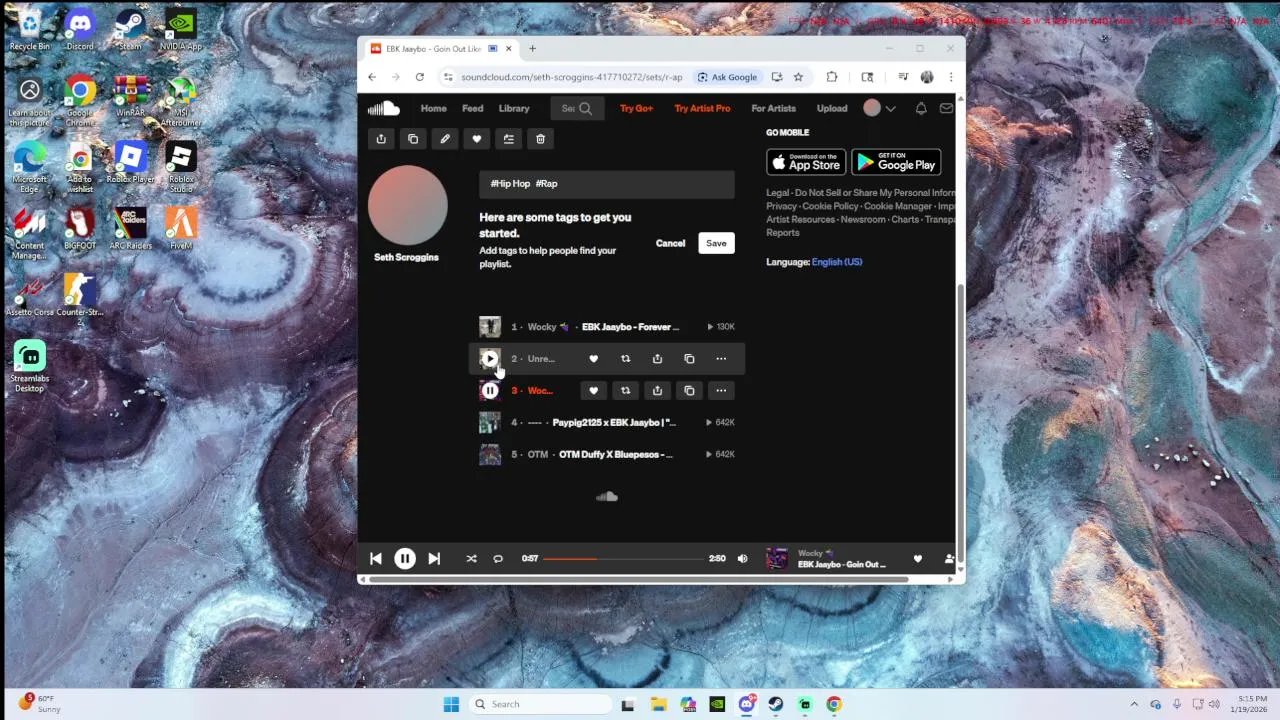Copy link for track 2

click(689, 359)
